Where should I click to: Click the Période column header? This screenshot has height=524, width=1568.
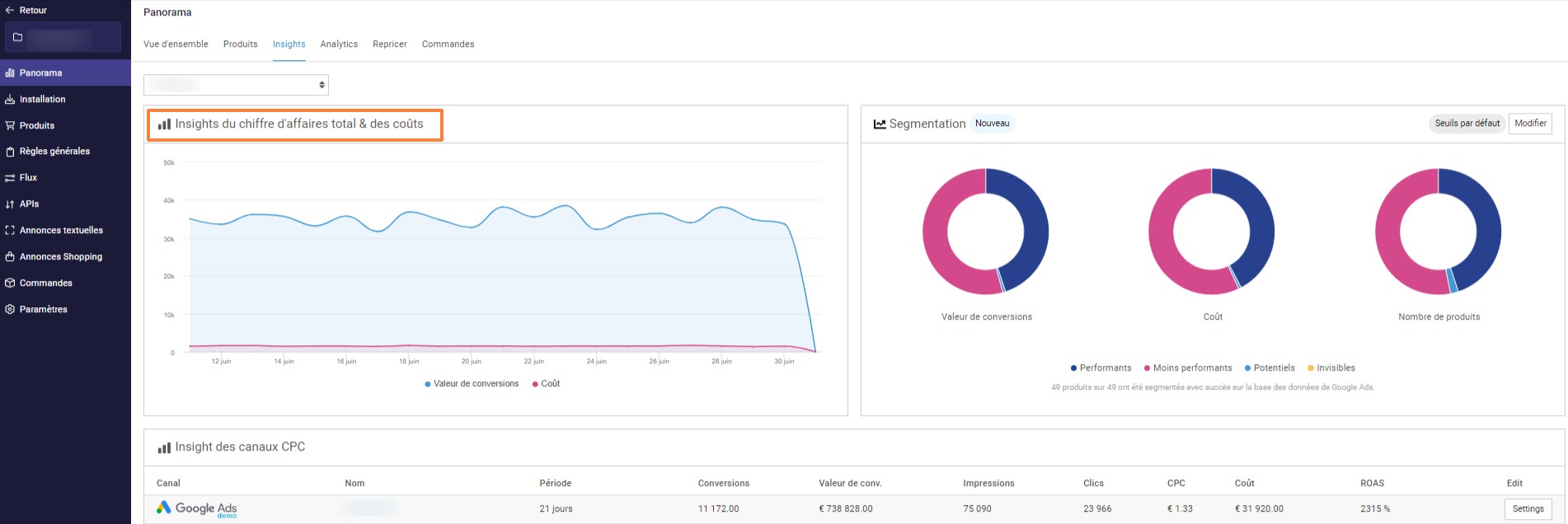[x=556, y=484]
